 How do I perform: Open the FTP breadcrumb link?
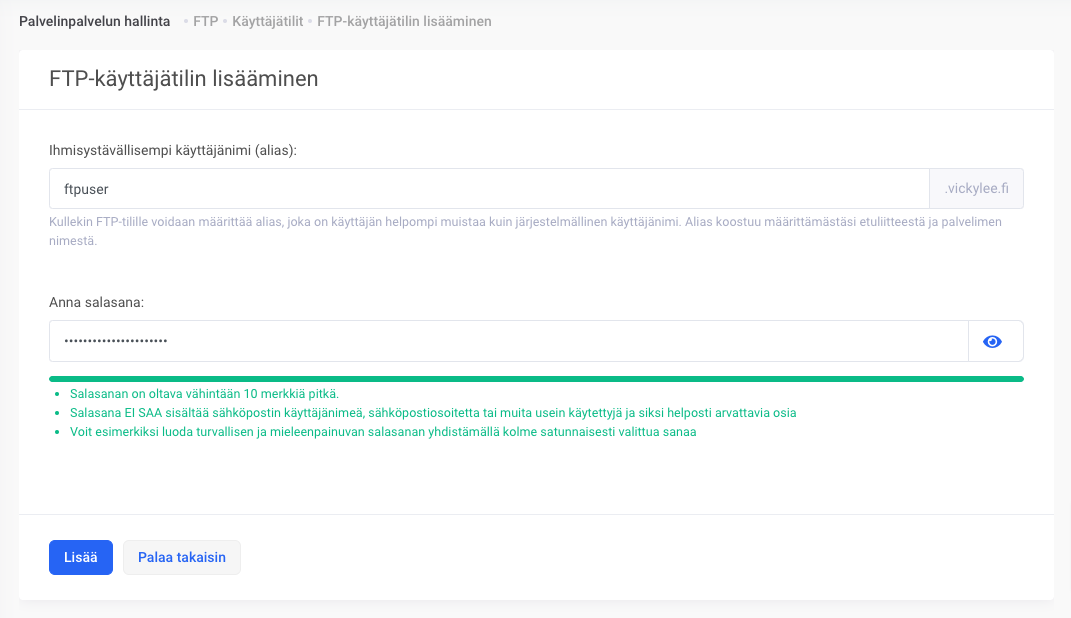coord(205,21)
